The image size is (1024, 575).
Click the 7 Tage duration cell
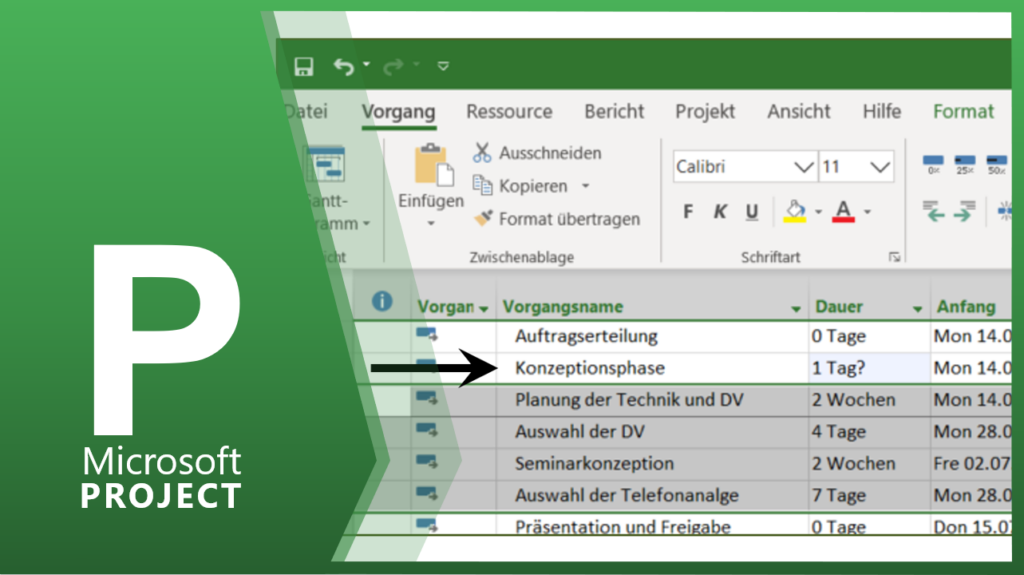coord(869,496)
